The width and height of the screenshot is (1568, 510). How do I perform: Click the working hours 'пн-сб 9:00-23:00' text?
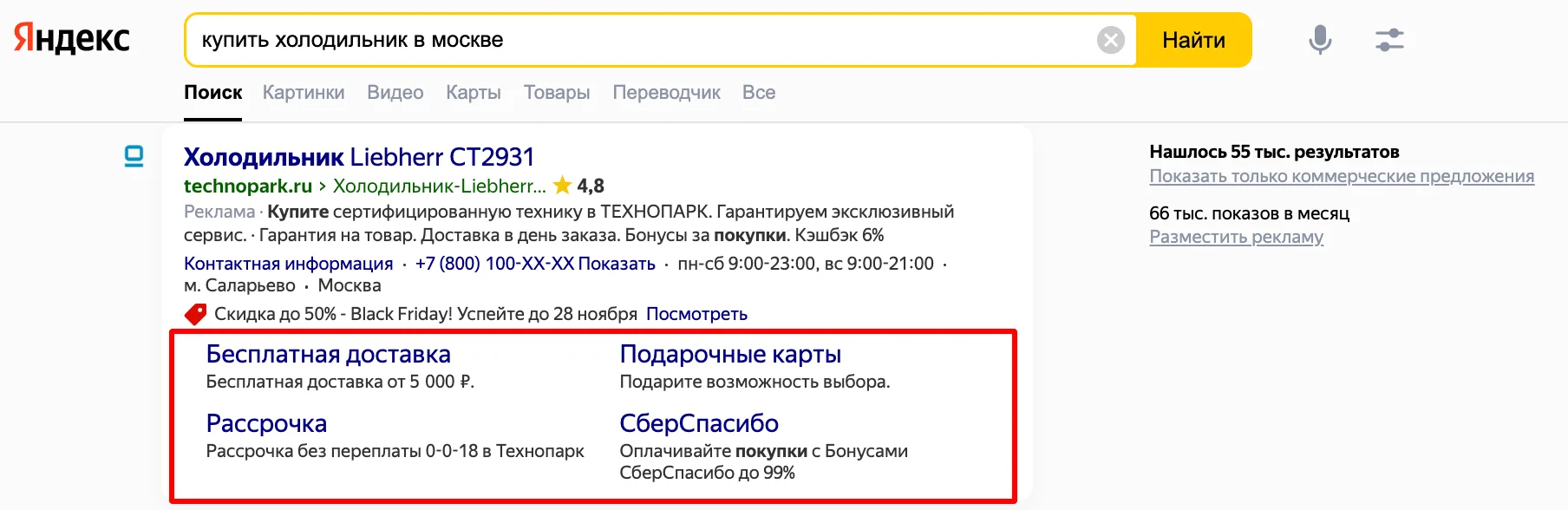pyautogui.click(x=747, y=264)
